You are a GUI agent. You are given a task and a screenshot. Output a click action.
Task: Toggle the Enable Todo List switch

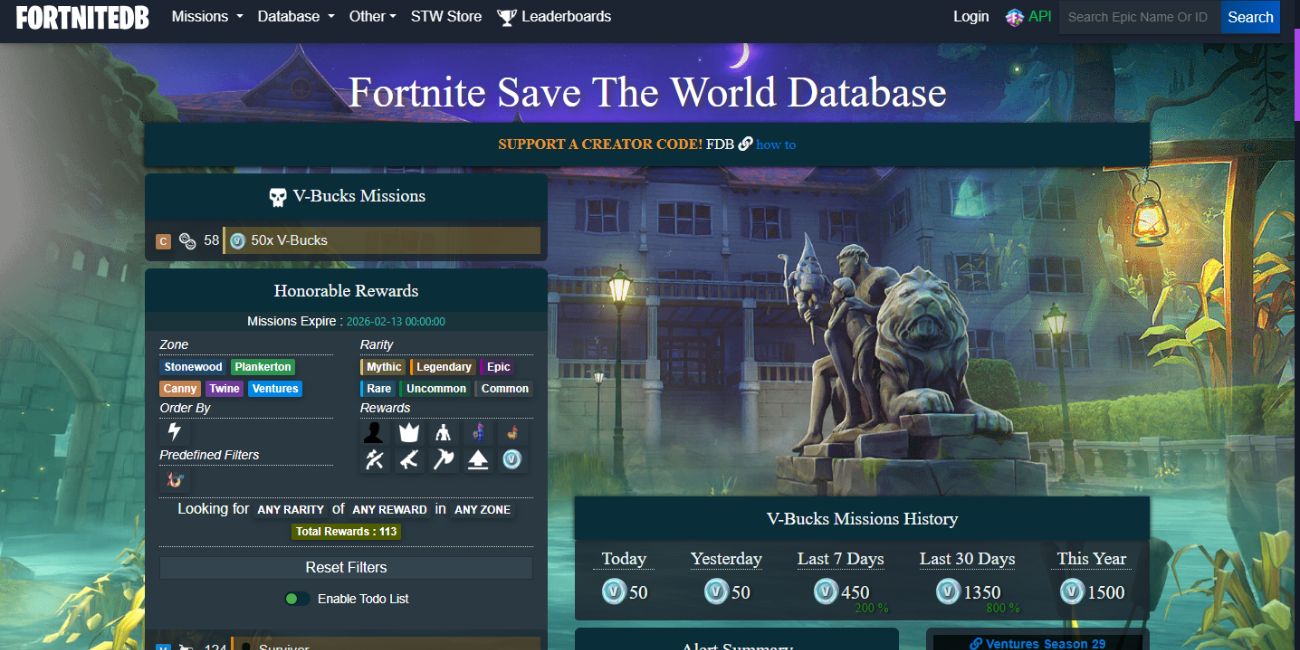tap(295, 597)
